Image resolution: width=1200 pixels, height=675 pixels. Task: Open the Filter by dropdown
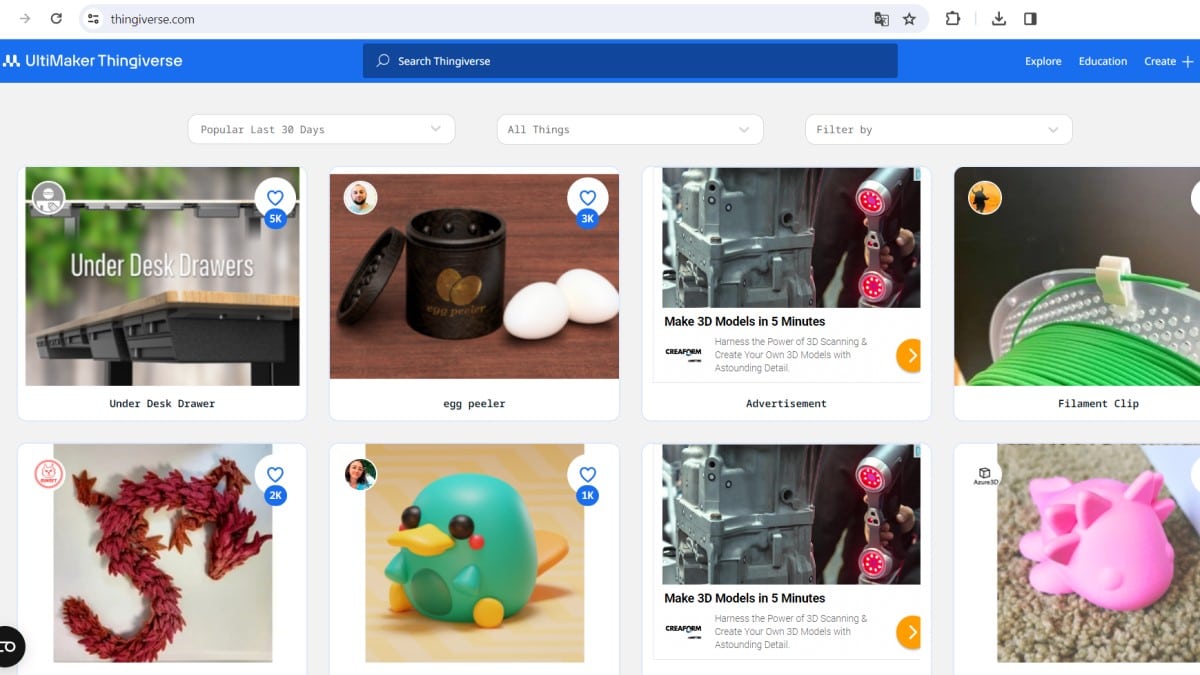(x=938, y=129)
